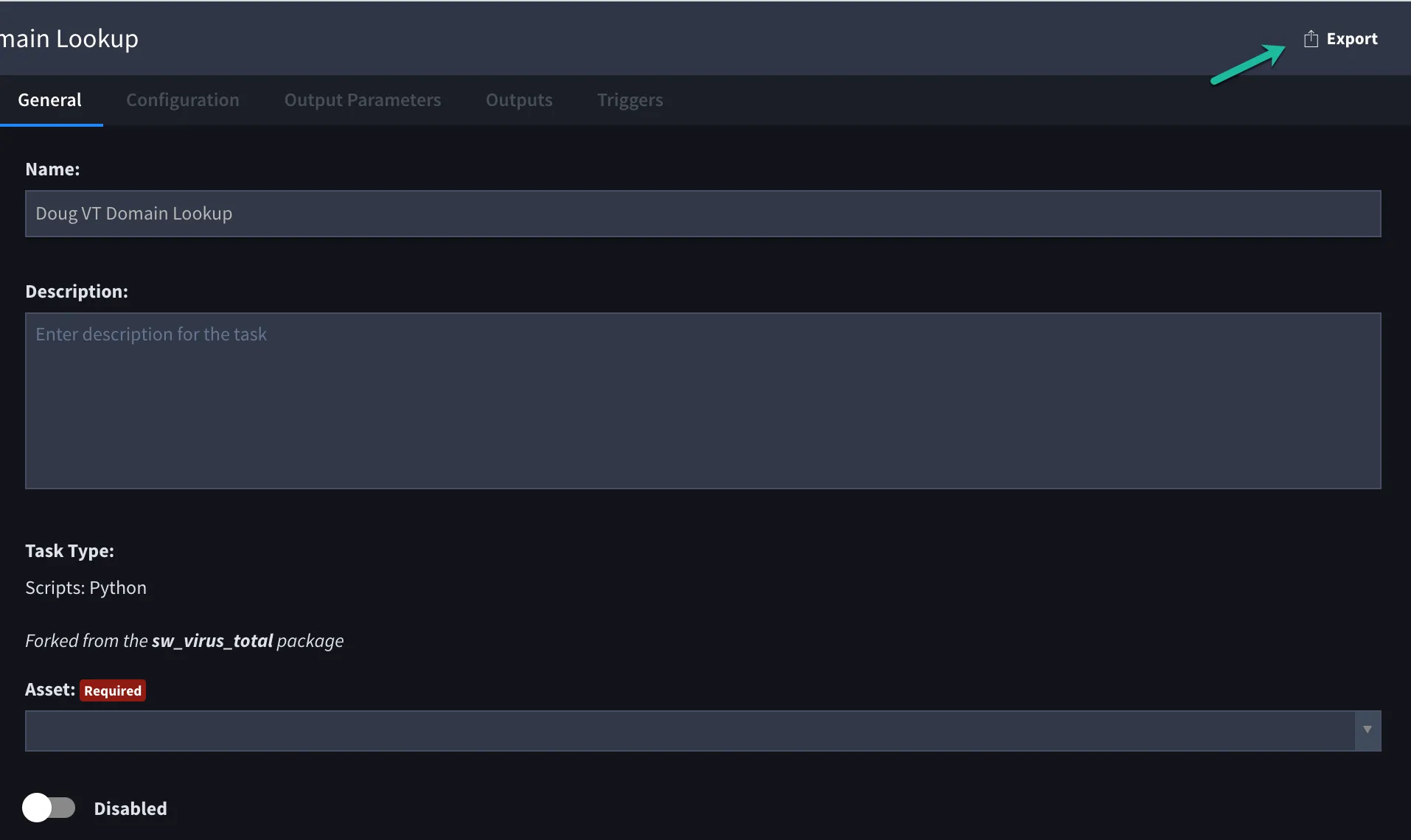Open the Triggers tab
This screenshot has width=1411, height=840.
click(x=630, y=99)
